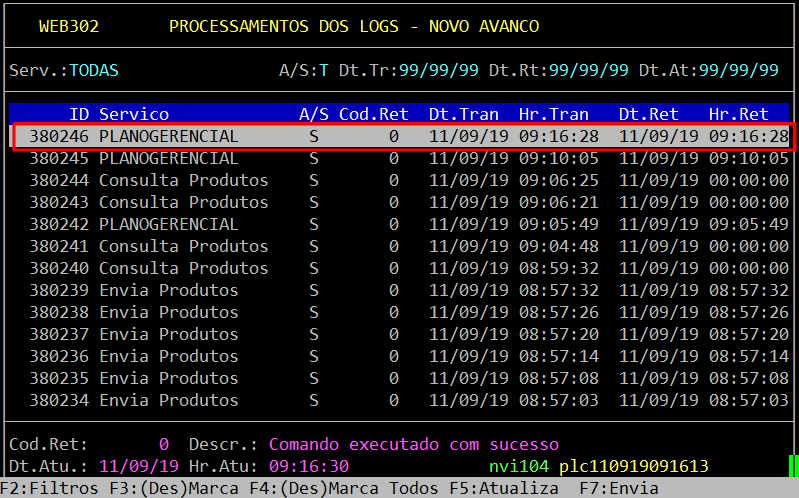Viewport: 799px width, 498px height.
Task: Click the Dt.Tr date filter field
Action: click(438, 71)
